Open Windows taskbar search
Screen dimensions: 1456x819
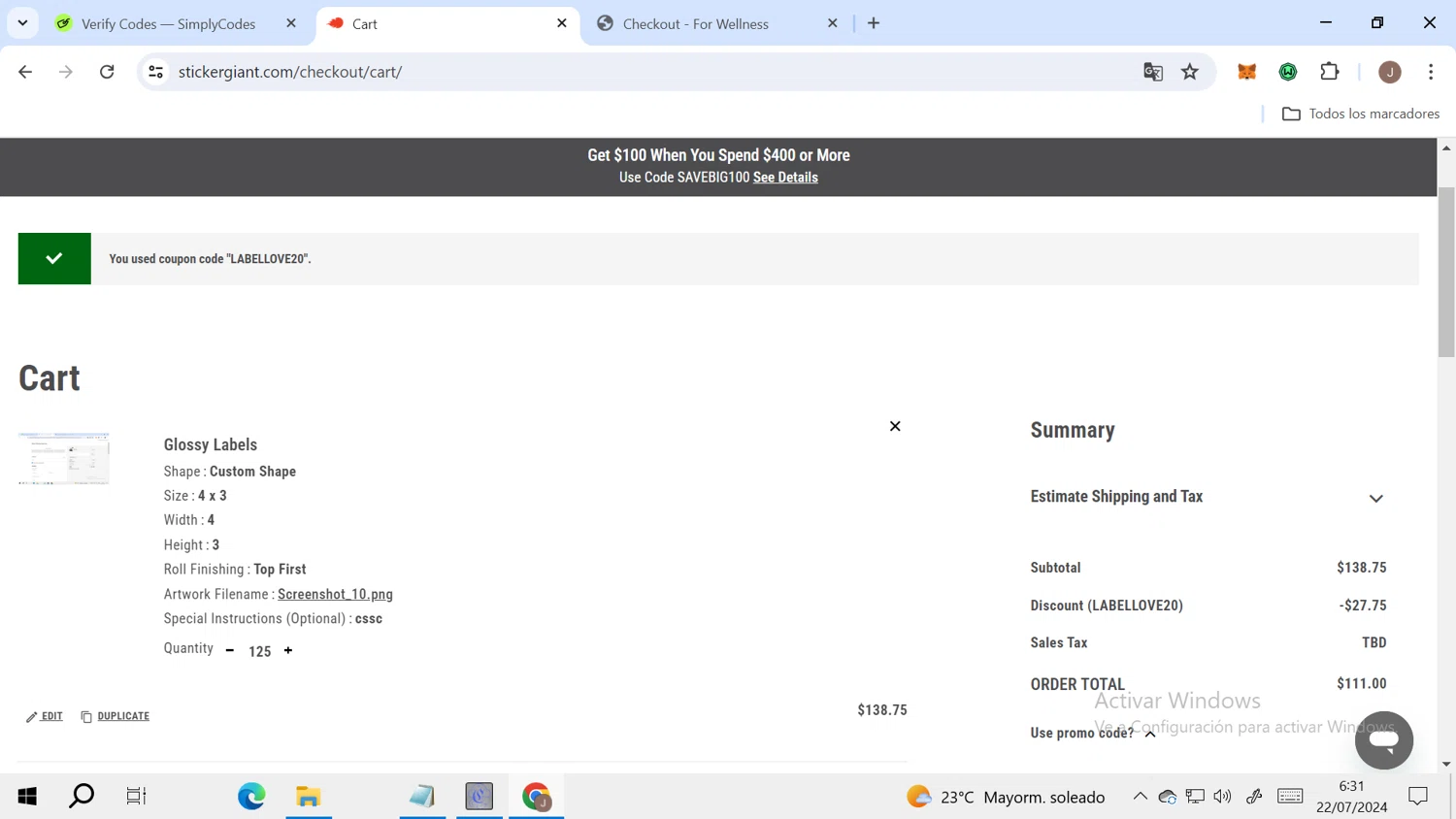click(x=82, y=797)
